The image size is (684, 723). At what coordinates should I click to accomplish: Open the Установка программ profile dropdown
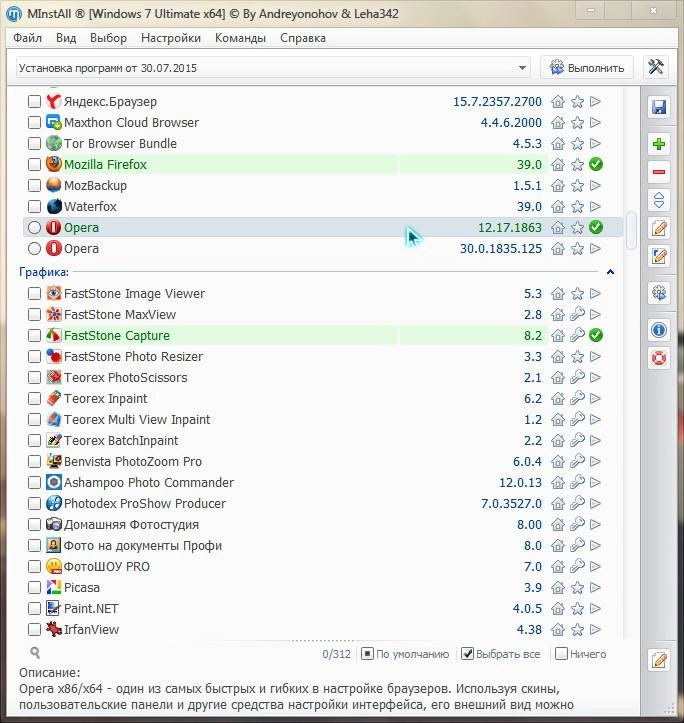[273, 68]
